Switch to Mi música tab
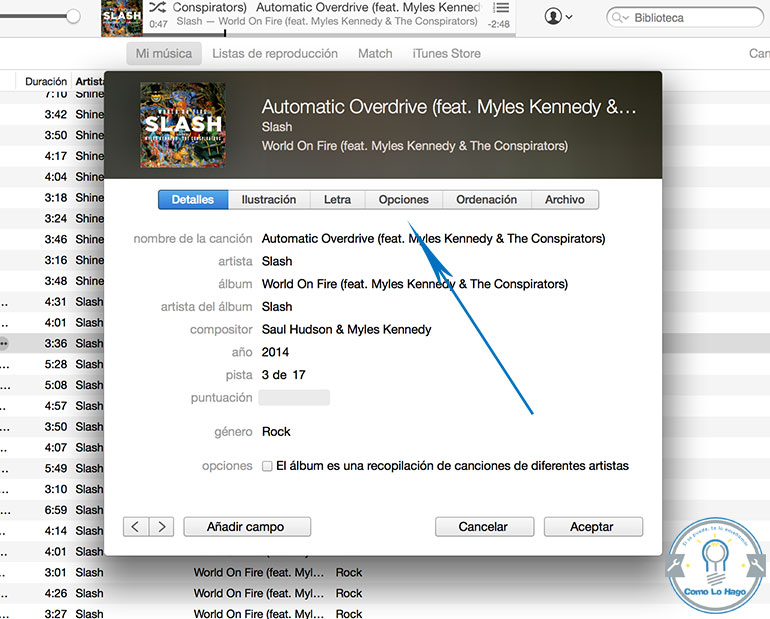Screen dimensions: 770x619 pyautogui.click(x=164, y=54)
